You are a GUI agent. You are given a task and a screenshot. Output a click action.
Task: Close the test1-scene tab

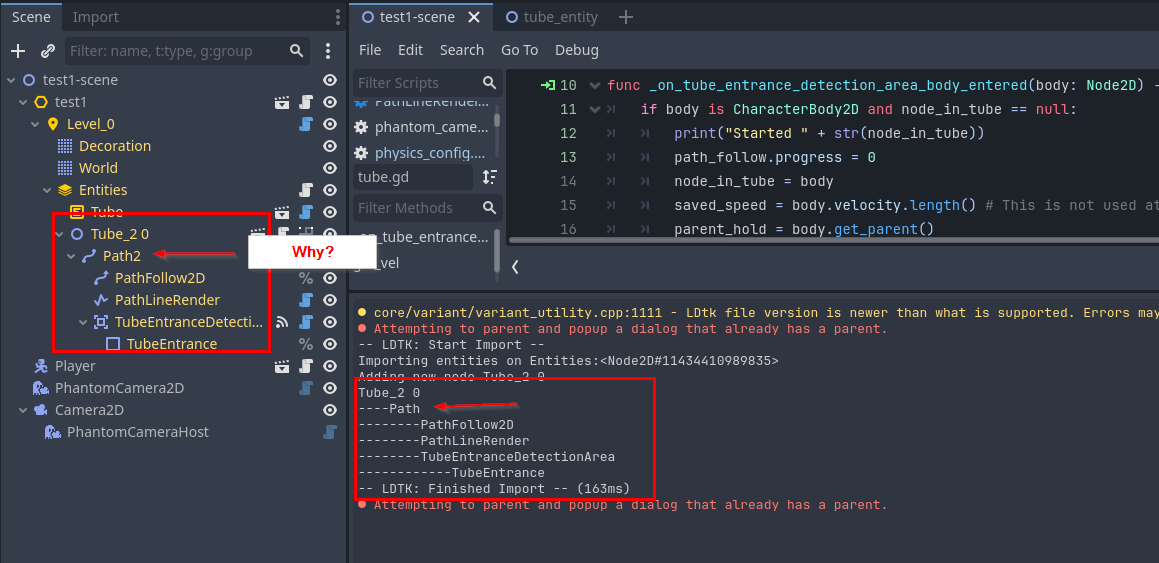(474, 17)
